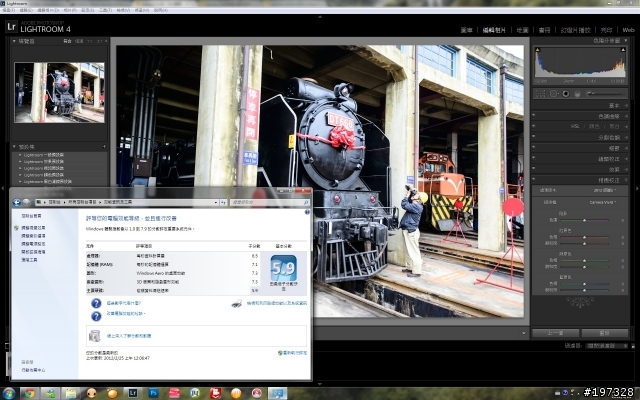
Task: Open first menu in Lightroom menu bar
Action: [x=9, y=10]
